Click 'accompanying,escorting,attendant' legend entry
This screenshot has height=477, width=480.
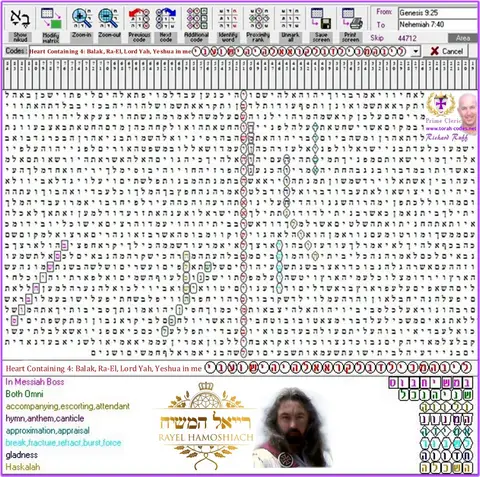click(x=68, y=406)
